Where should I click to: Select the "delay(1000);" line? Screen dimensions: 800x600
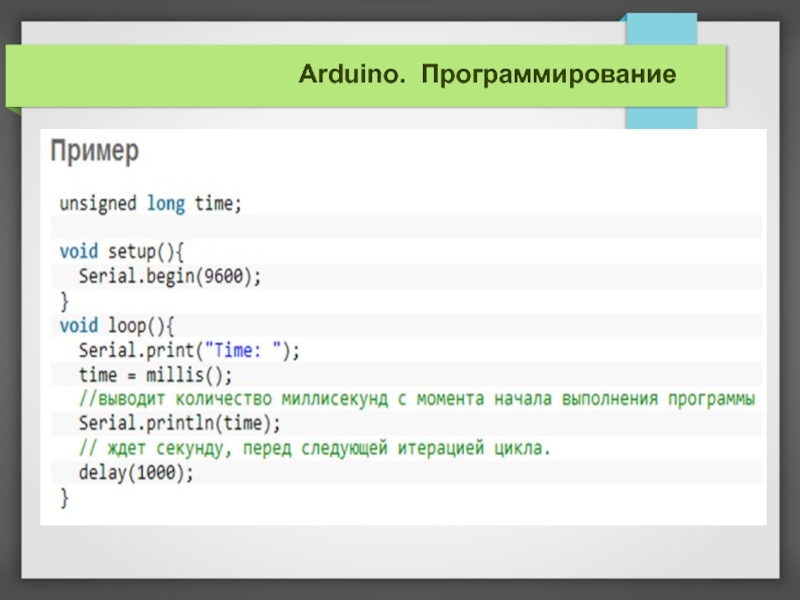[136, 472]
